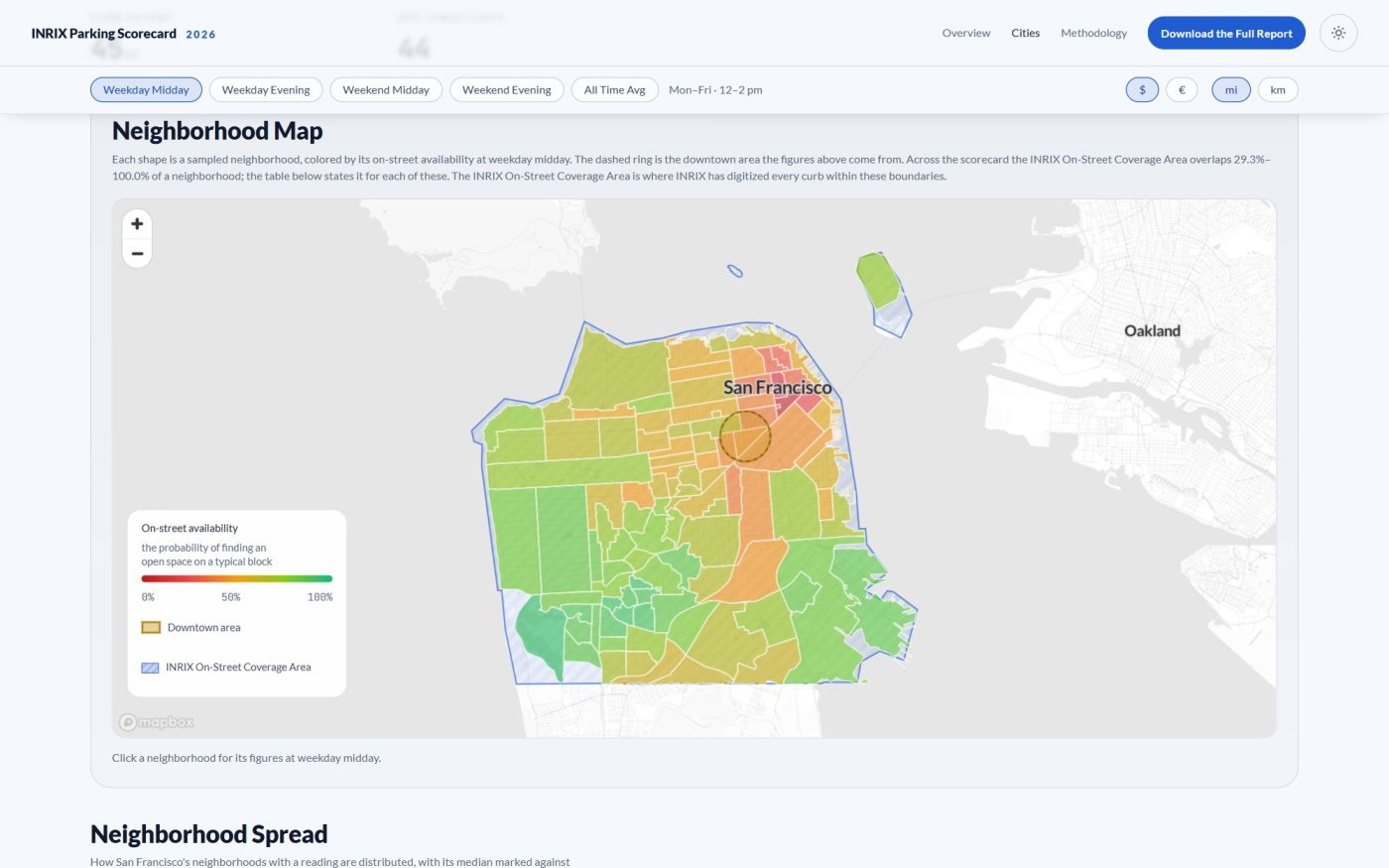Viewport: 1389px width, 868px height.
Task: Select the Weekend Midday time filter
Action: coord(386,89)
